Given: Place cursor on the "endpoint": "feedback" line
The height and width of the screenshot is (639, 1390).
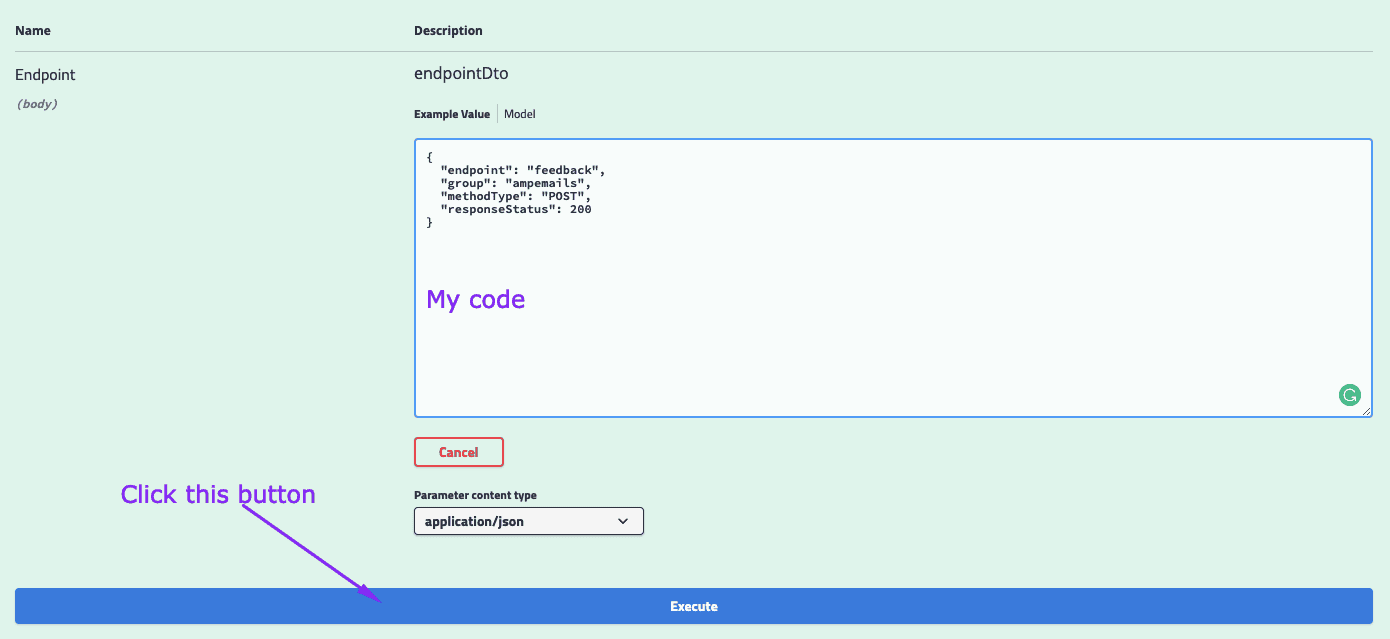Looking at the screenshot, I should point(522,170).
